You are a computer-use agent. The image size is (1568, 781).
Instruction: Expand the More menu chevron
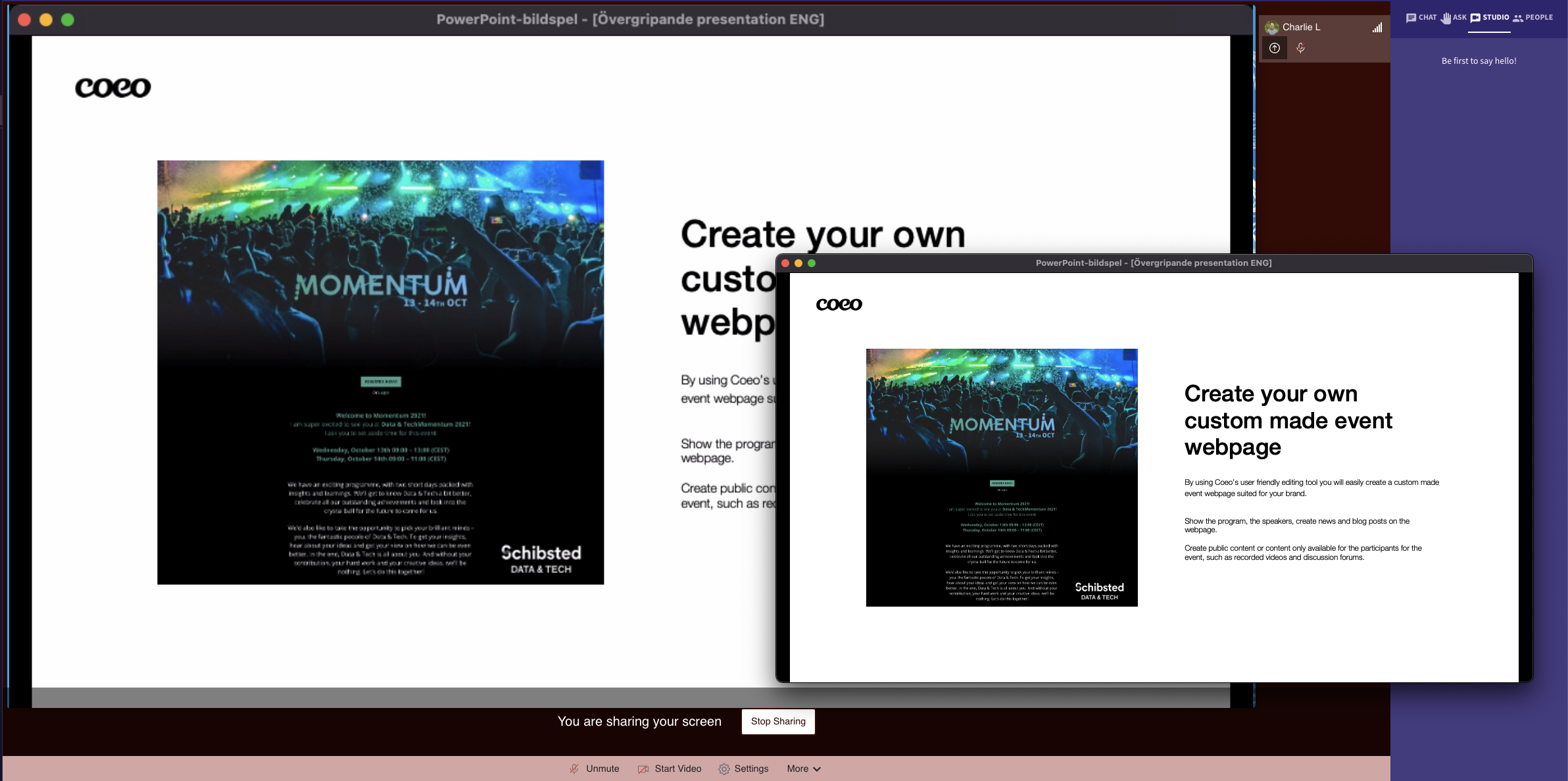[x=817, y=769]
